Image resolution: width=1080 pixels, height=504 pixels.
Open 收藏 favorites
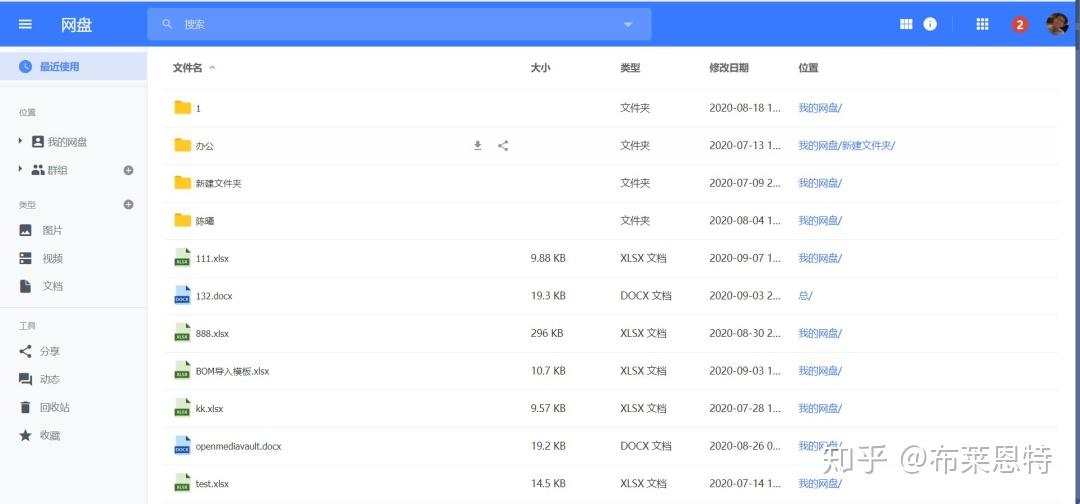point(50,435)
